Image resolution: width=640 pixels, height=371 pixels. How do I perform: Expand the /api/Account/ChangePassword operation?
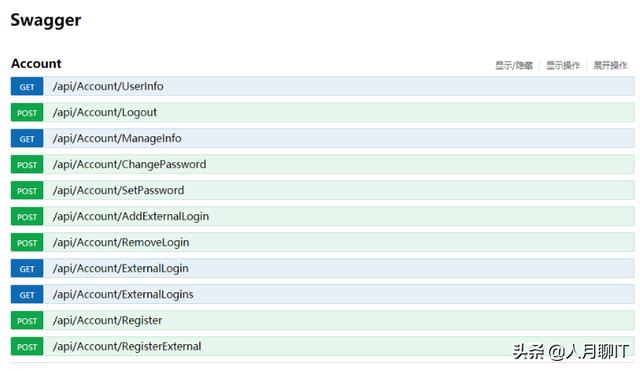(130, 164)
